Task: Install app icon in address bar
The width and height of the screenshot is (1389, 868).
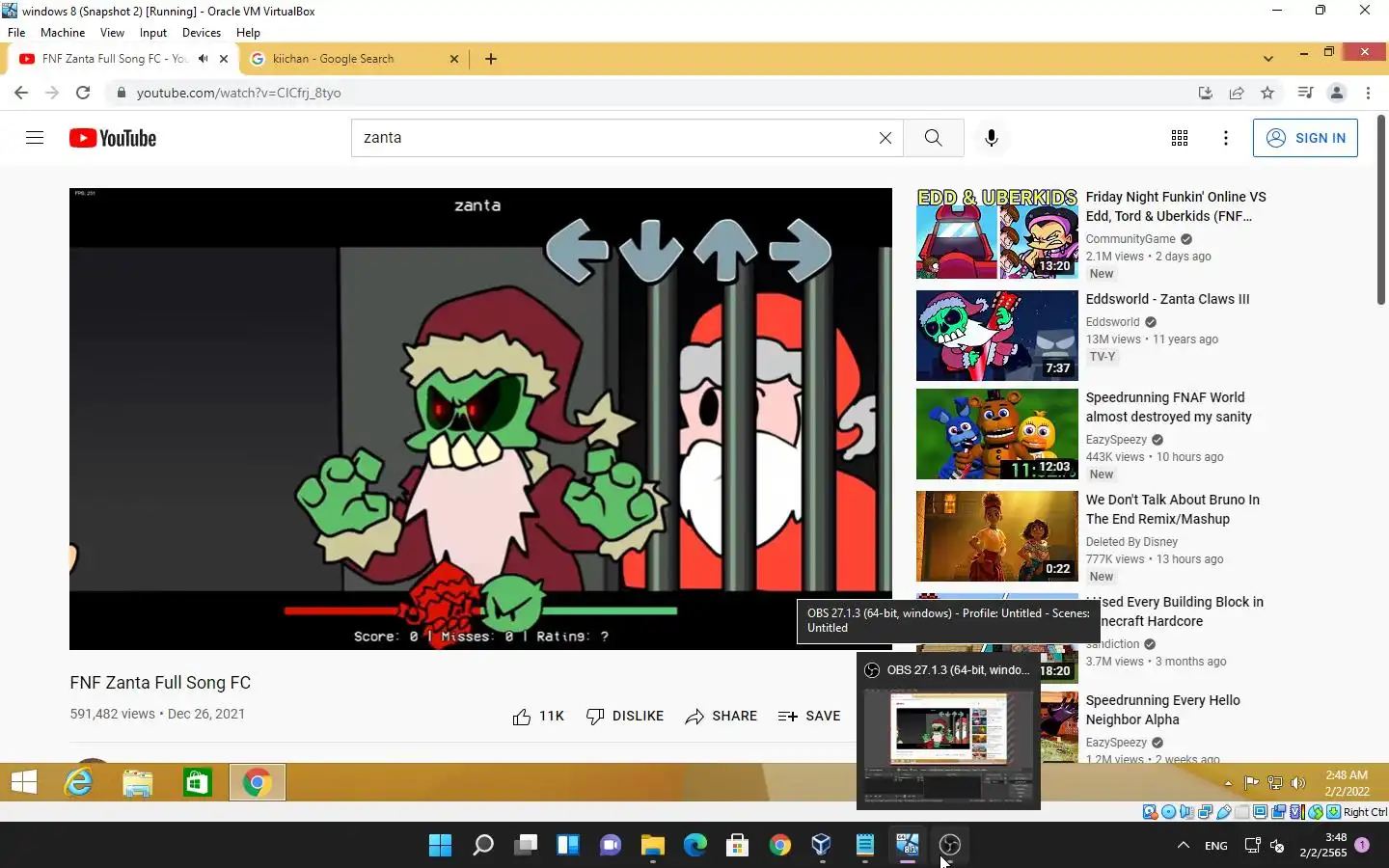Action: coord(1205,93)
